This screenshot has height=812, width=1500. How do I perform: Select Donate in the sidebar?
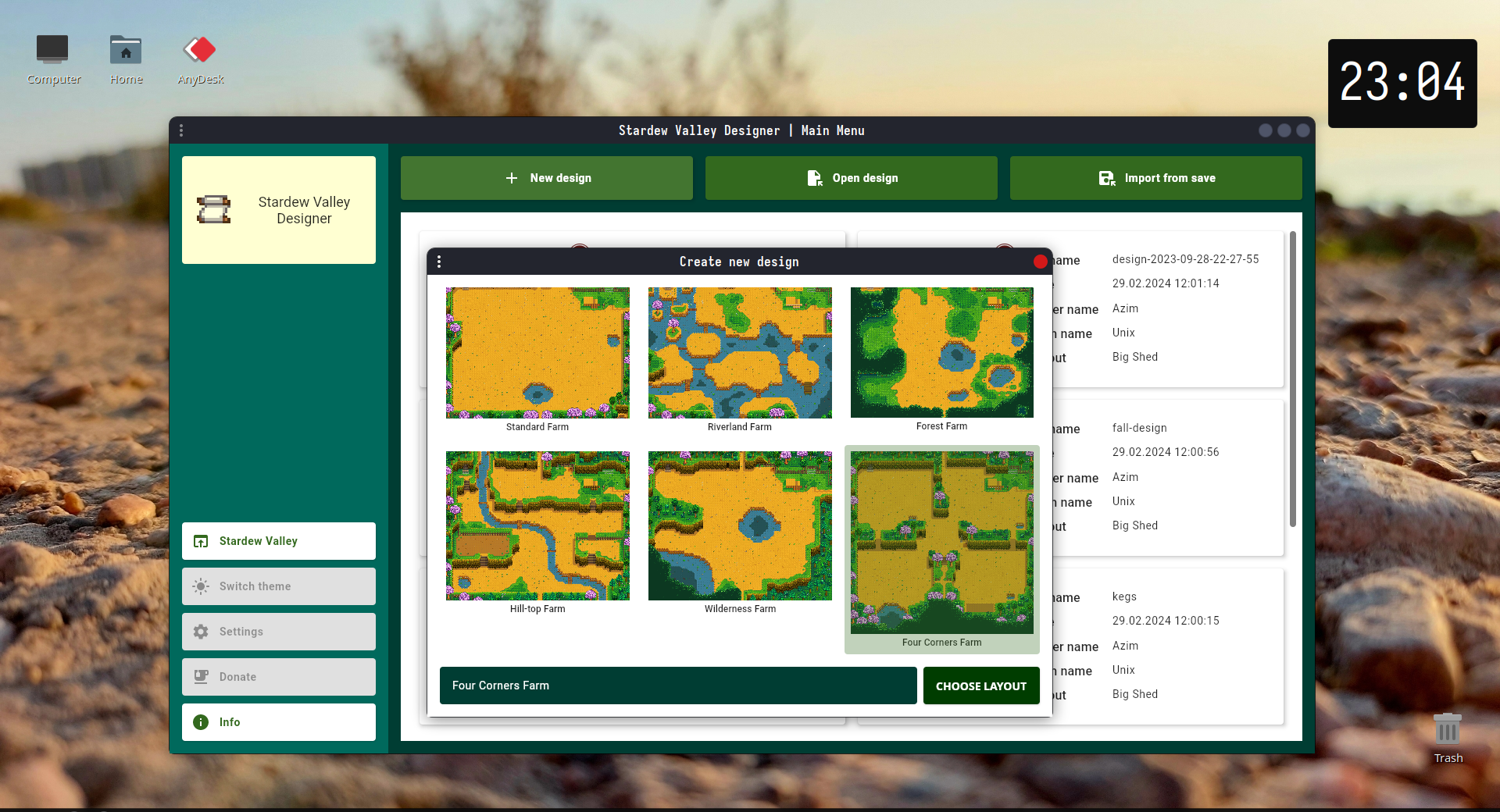pyautogui.click(x=279, y=677)
